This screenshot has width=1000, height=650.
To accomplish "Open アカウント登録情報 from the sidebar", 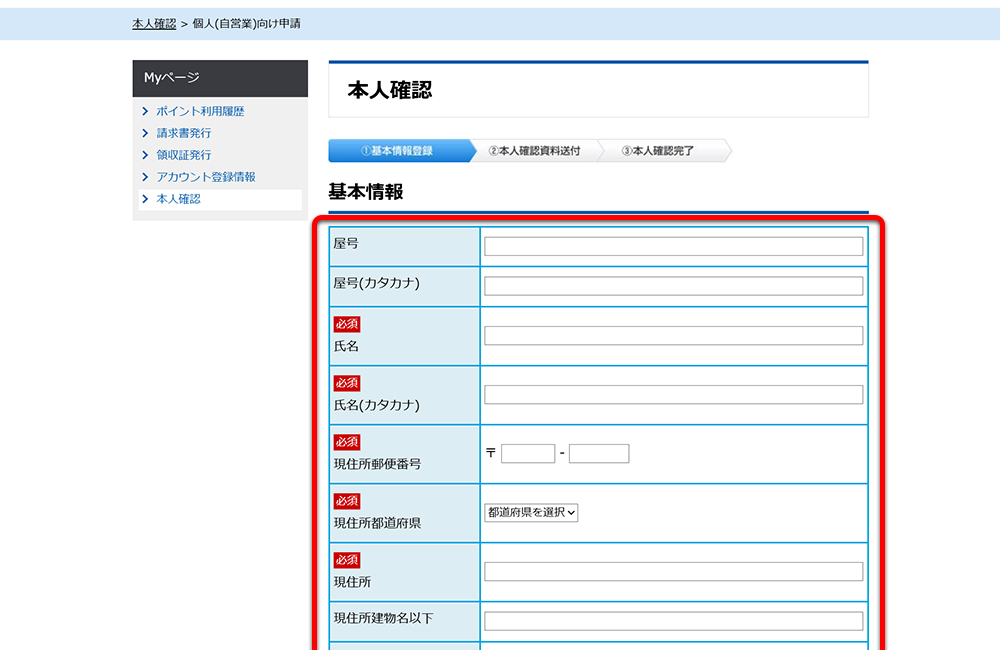I will click(x=203, y=177).
